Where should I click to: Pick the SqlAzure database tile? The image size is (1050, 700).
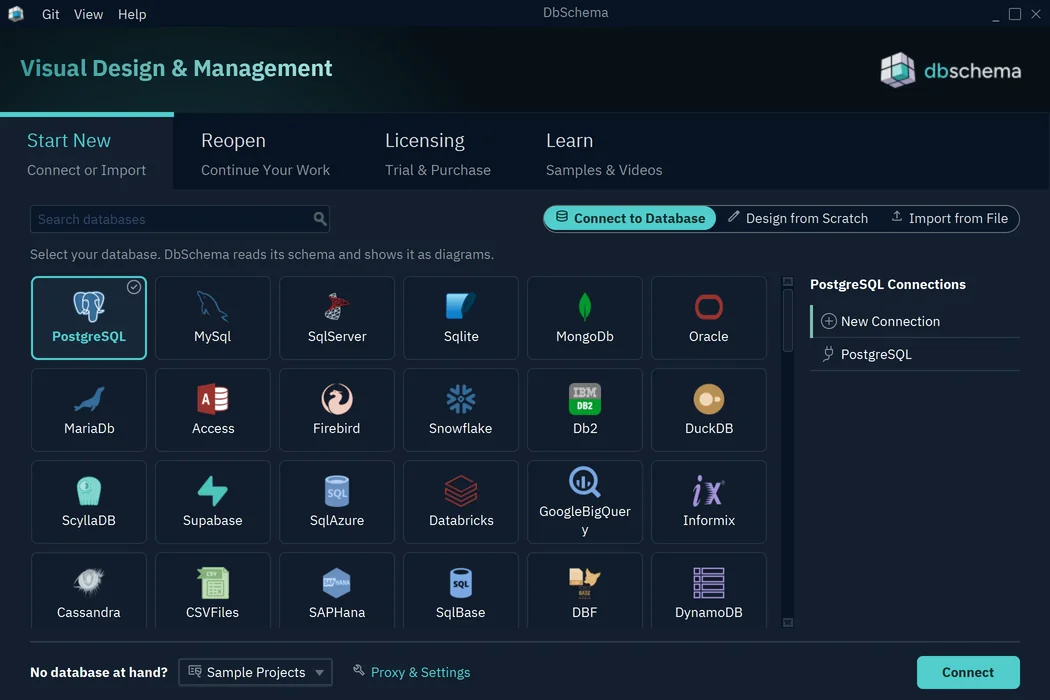tap(337, 502)
